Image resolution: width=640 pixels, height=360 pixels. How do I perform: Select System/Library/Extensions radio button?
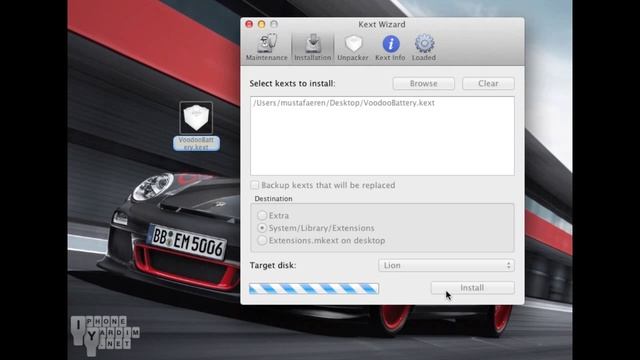pyautogui.click(x=262, y=228)
